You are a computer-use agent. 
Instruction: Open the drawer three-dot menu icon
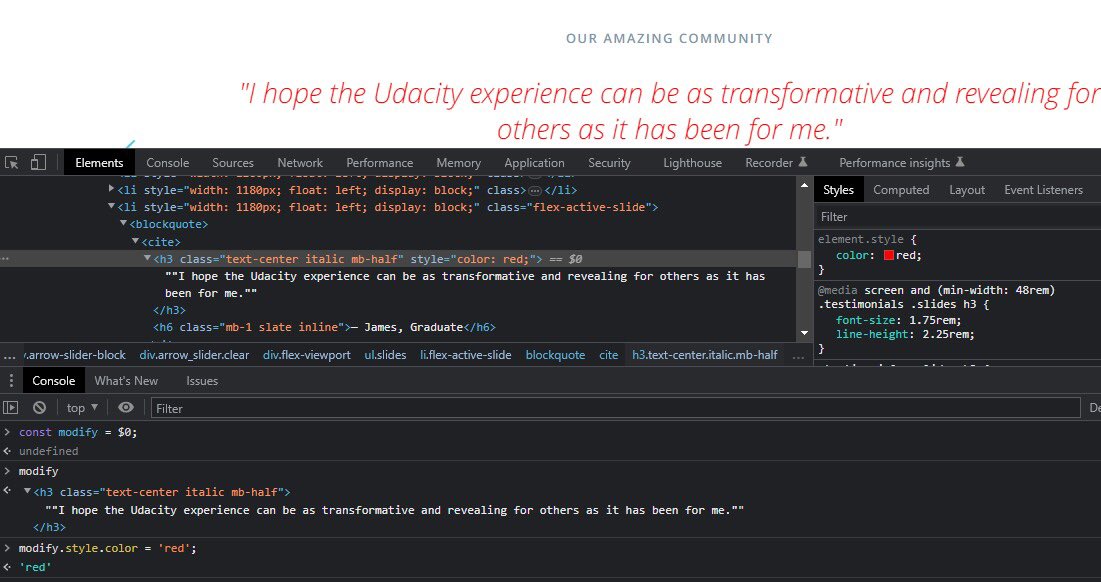11,381
